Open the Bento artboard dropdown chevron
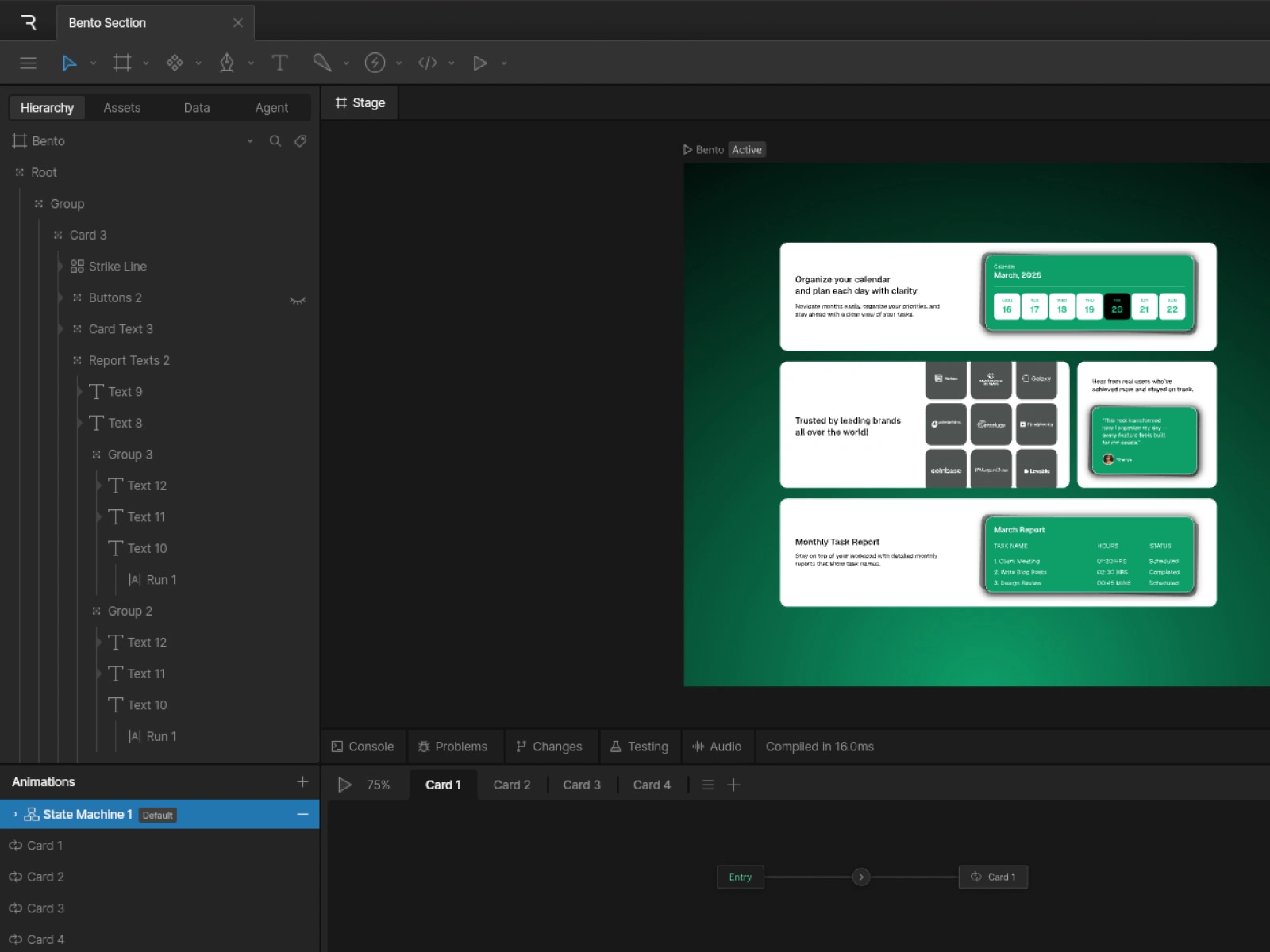Image resolution: width=1270 pixels, height=952 pixels. pyautogui.click(x=250, y=141)
